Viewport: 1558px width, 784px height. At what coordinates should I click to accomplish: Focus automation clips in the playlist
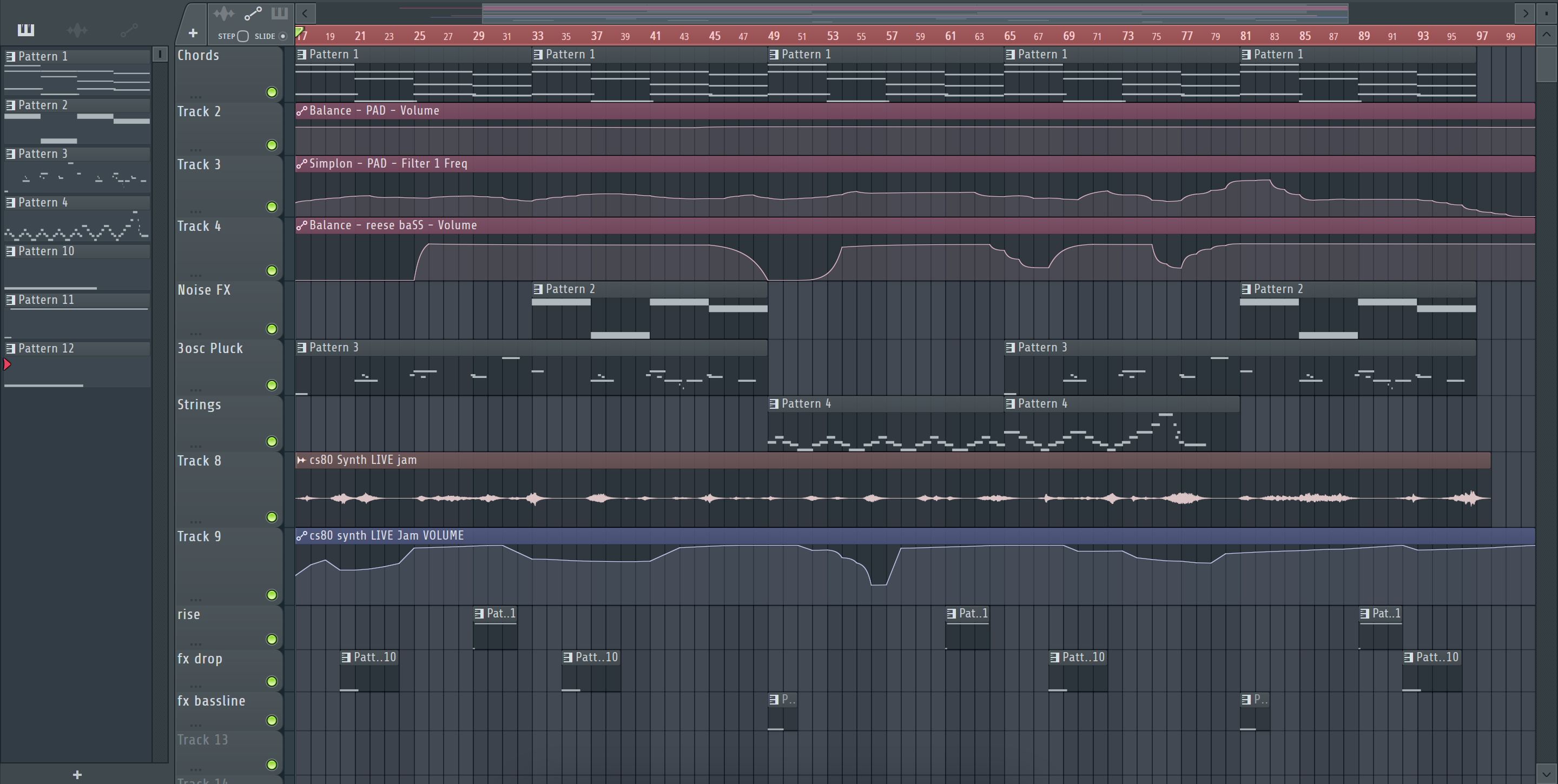tap(253, 12)
